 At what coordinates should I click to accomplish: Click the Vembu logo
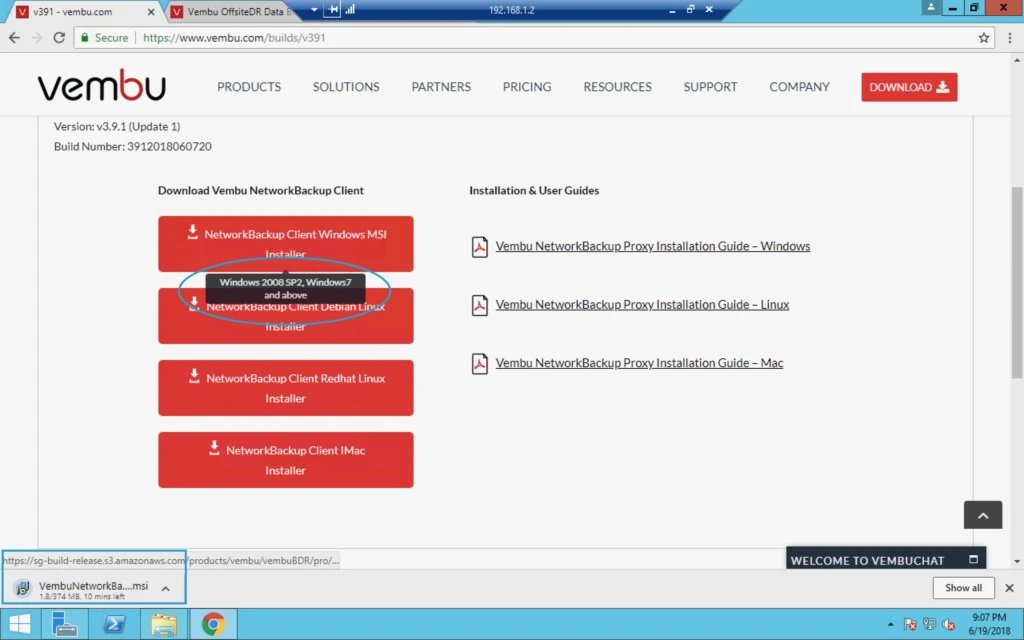[102, 86]
